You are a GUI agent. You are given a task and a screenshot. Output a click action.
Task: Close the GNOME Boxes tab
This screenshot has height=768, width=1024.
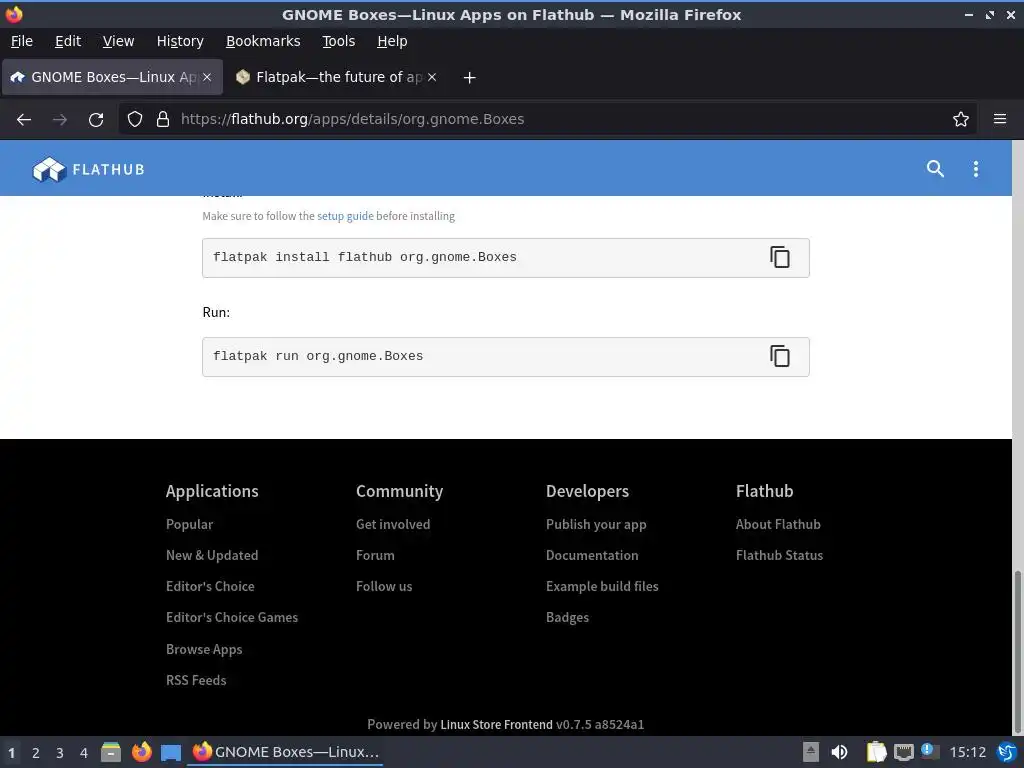point(206,77)
